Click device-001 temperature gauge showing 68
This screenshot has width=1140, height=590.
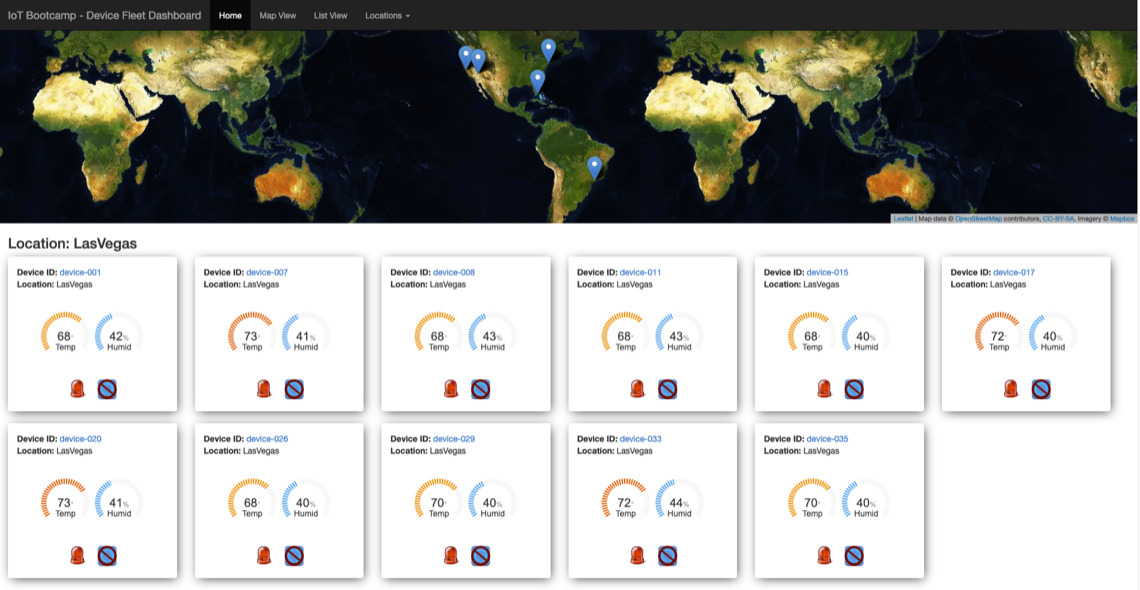[x=65, y=334]
